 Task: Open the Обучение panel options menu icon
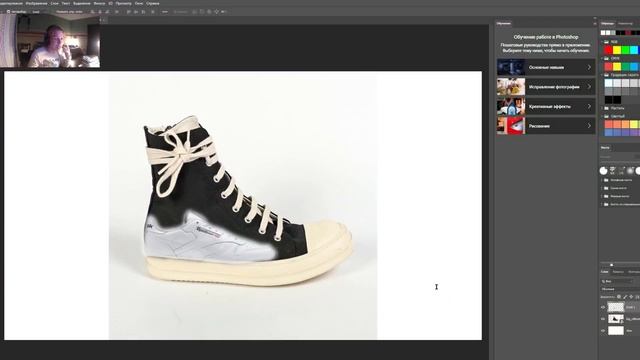click(x=594, y=24)
